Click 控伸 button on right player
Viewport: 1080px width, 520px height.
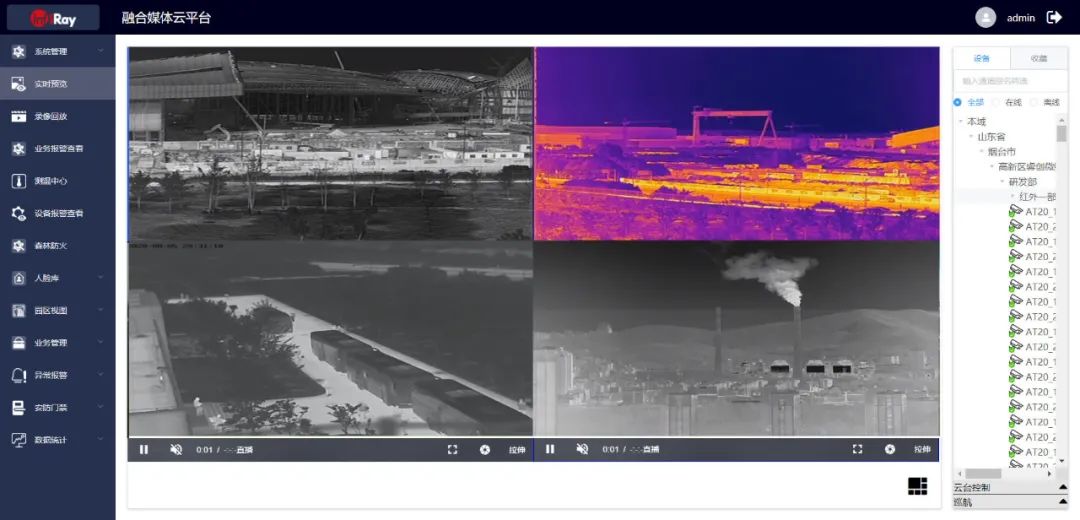[x=922, y=450]
